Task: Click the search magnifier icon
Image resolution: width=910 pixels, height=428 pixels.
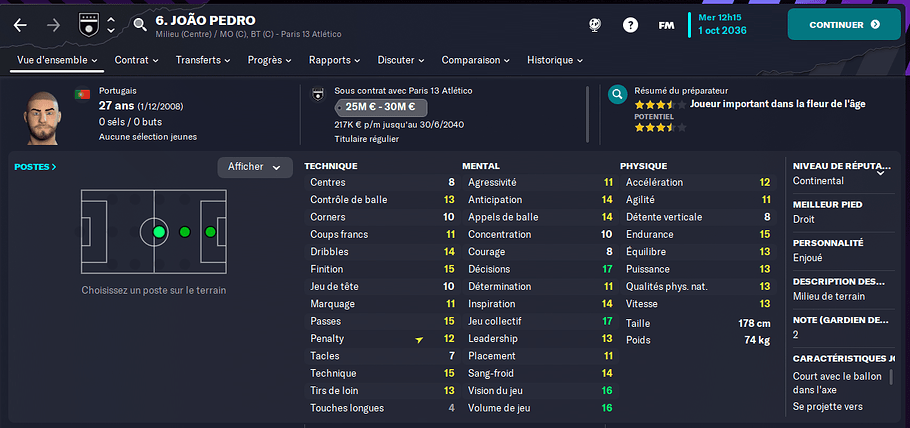Action: [140, 24]
